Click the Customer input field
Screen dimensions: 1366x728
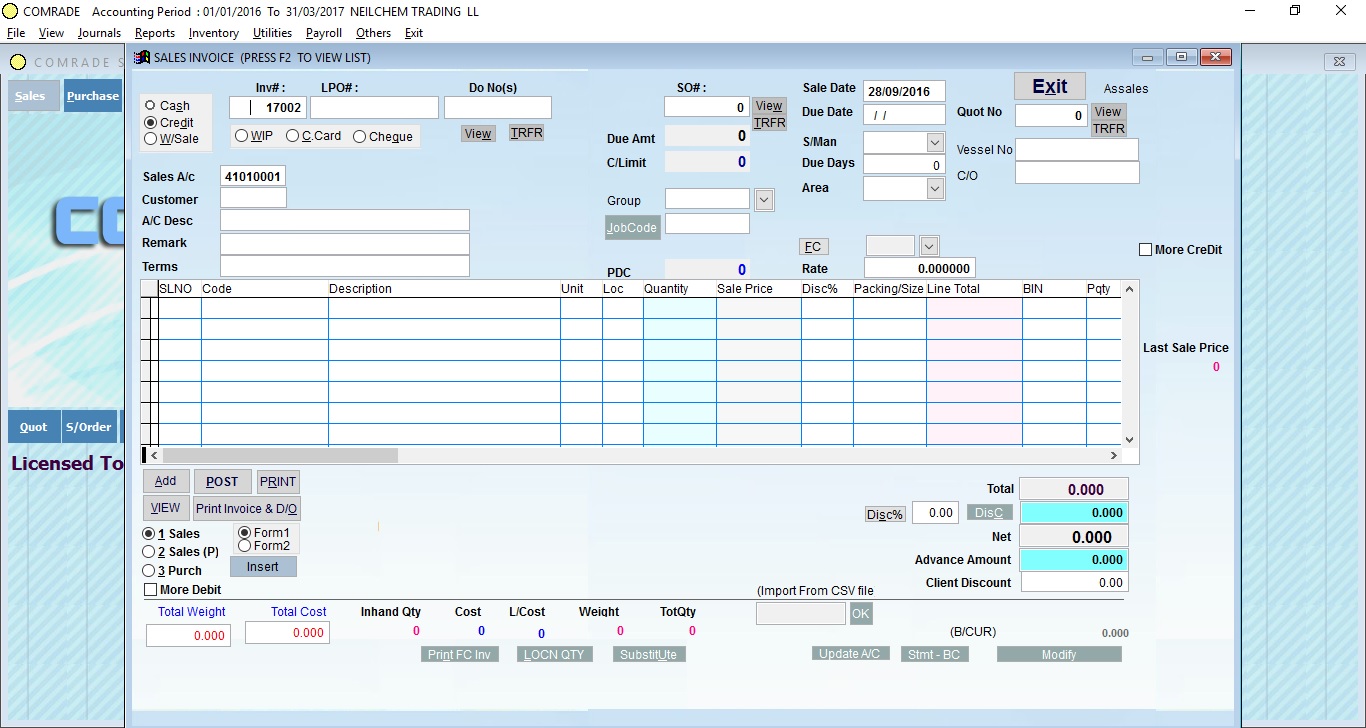253,198
